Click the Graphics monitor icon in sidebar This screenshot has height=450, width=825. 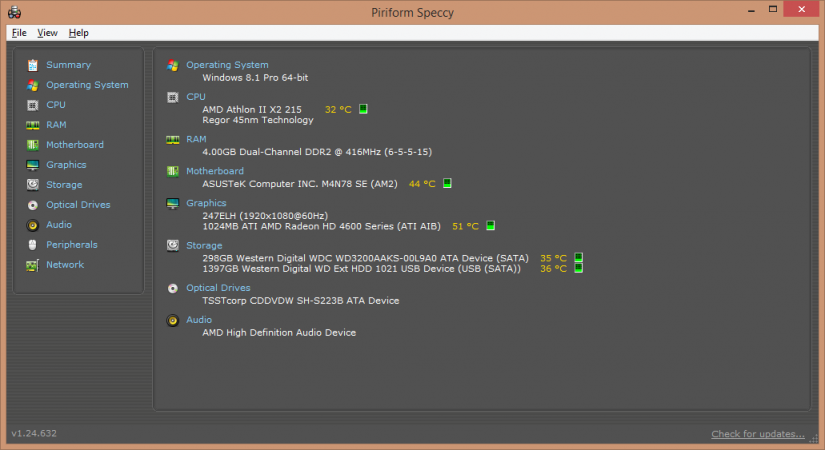point(33,165)
